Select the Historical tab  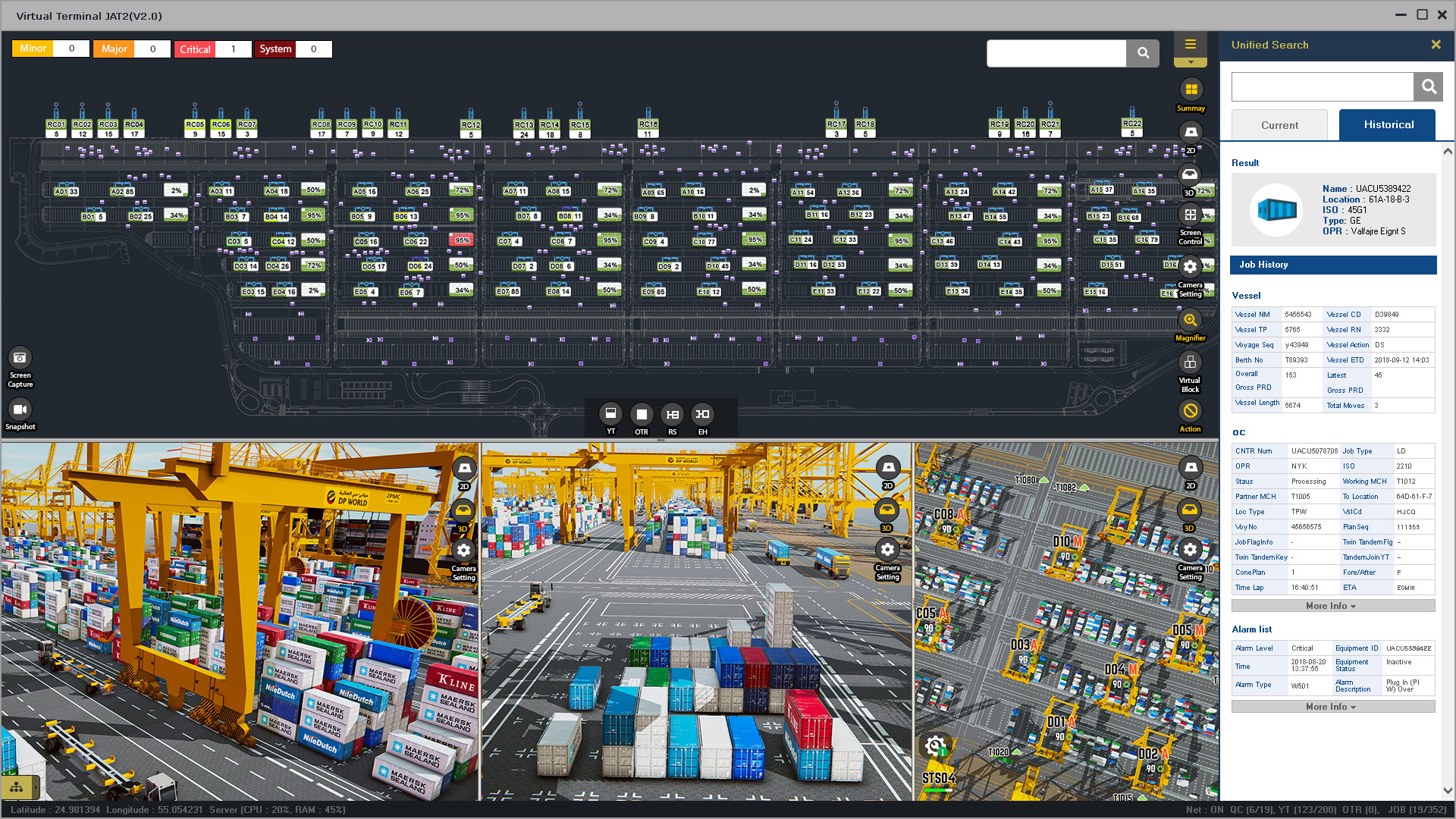pyautogui.click(x=1388, y=125)
